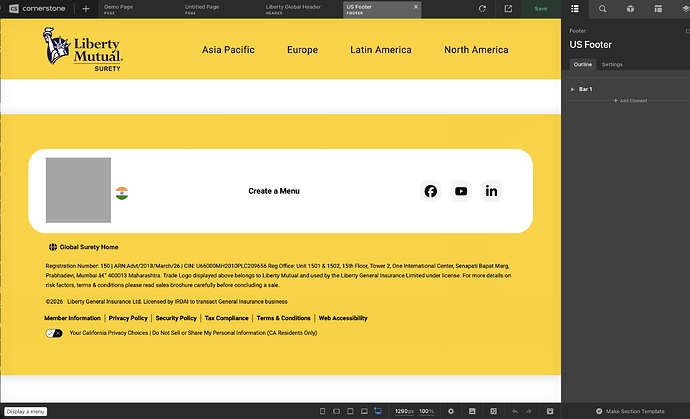690x419 pixels.
Task: Click the US Footer title text
Action: pyautogui.click(x=591, y=44)
